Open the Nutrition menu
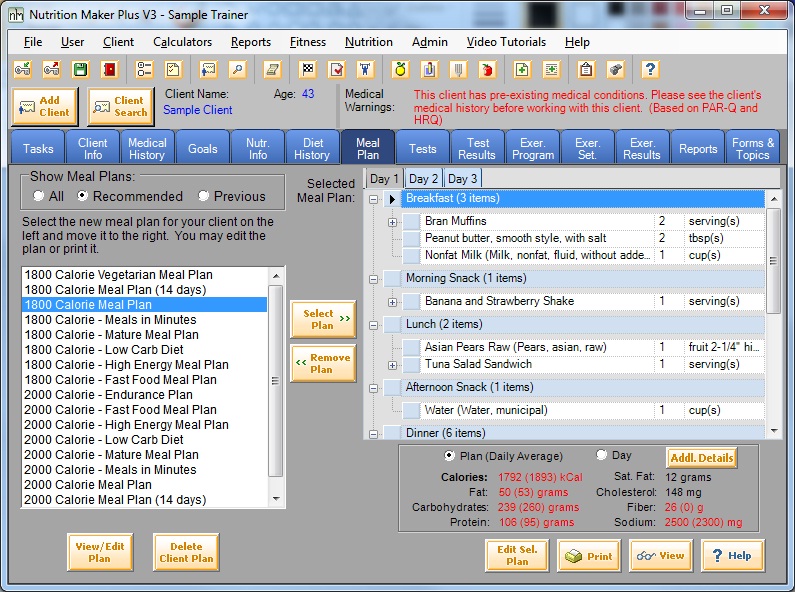The height and width of the screenshot is (592, 795). [369, 42]
